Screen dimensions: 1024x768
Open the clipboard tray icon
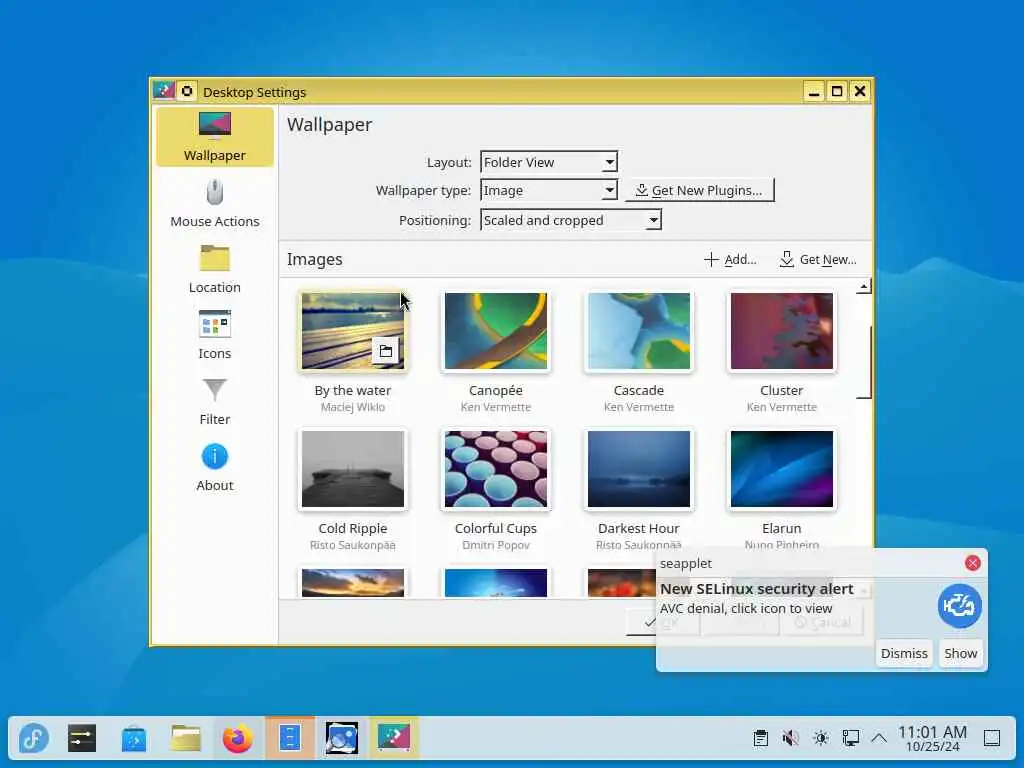760,739
